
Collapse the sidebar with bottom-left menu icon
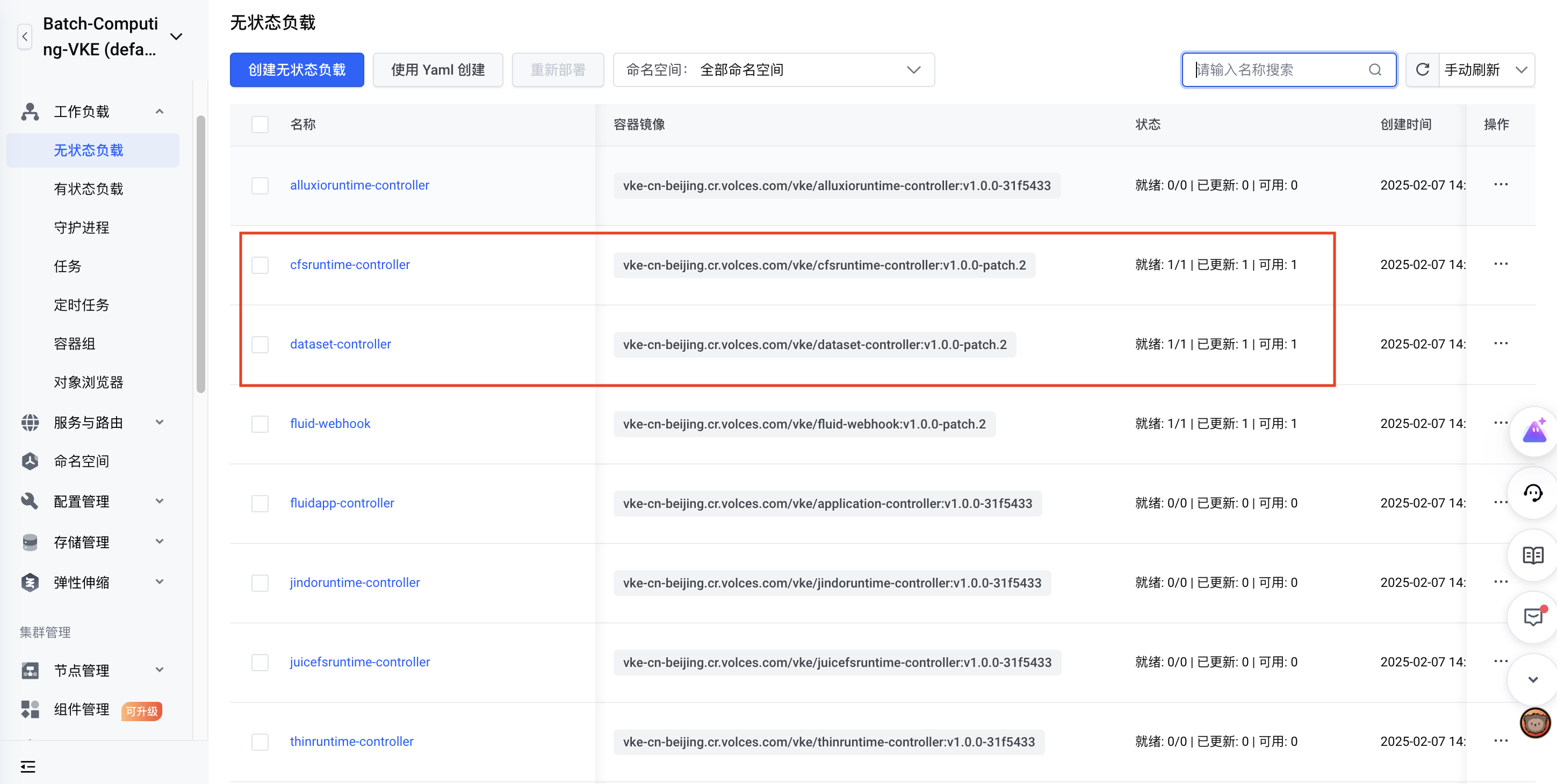point(28,766)
